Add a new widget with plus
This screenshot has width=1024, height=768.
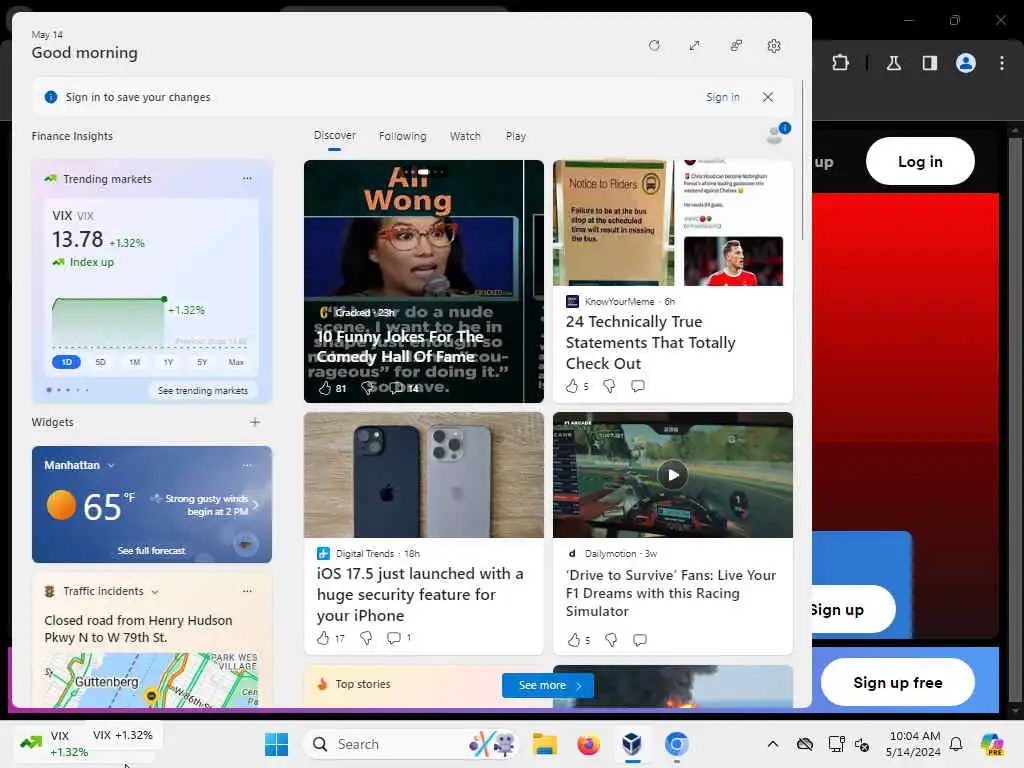[x=255, y=422]
